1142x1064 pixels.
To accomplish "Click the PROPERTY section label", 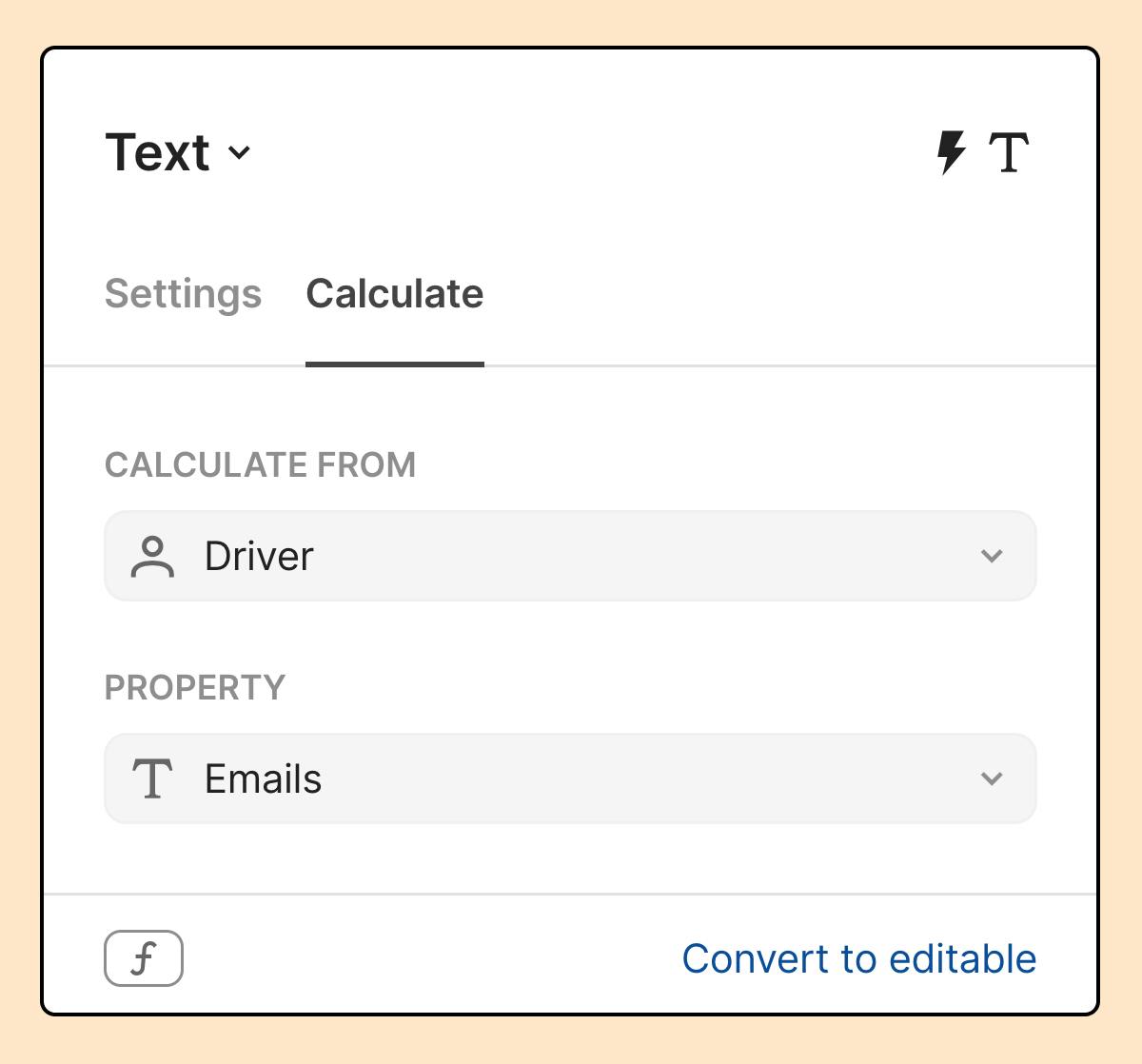I will click(x=195, y=687).
